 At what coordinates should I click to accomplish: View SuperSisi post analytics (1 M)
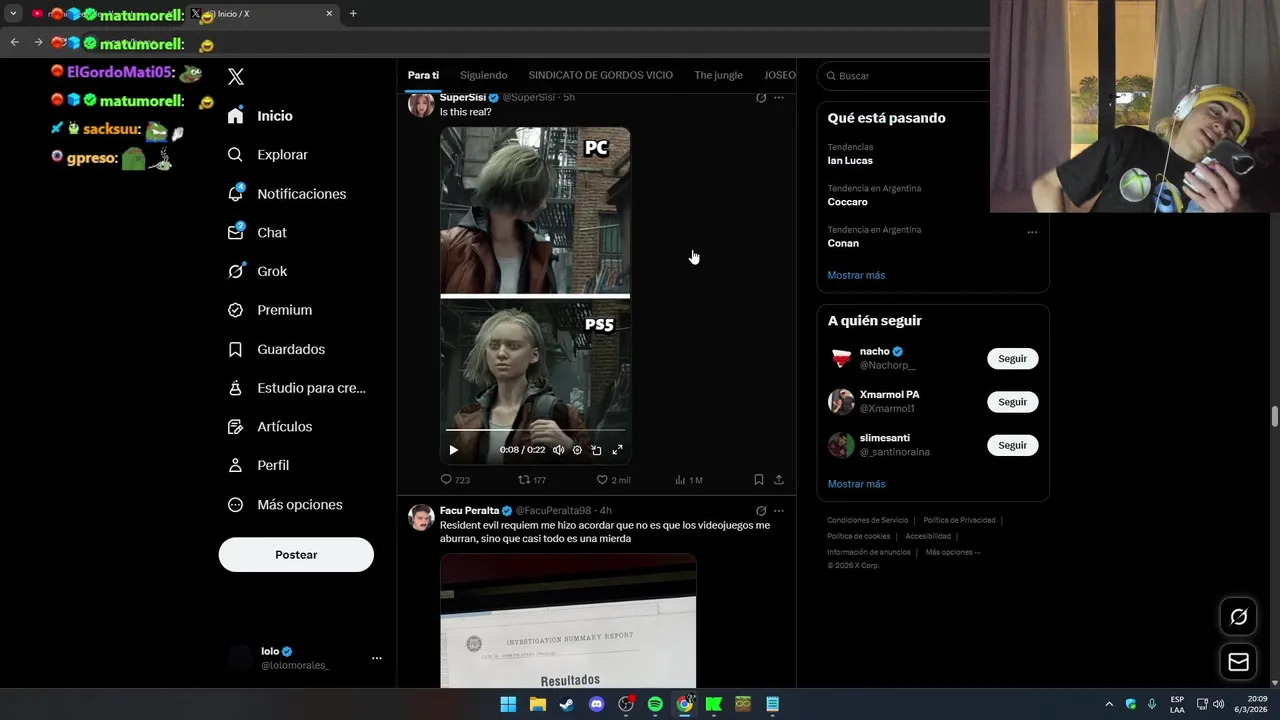tap(688, 480)
